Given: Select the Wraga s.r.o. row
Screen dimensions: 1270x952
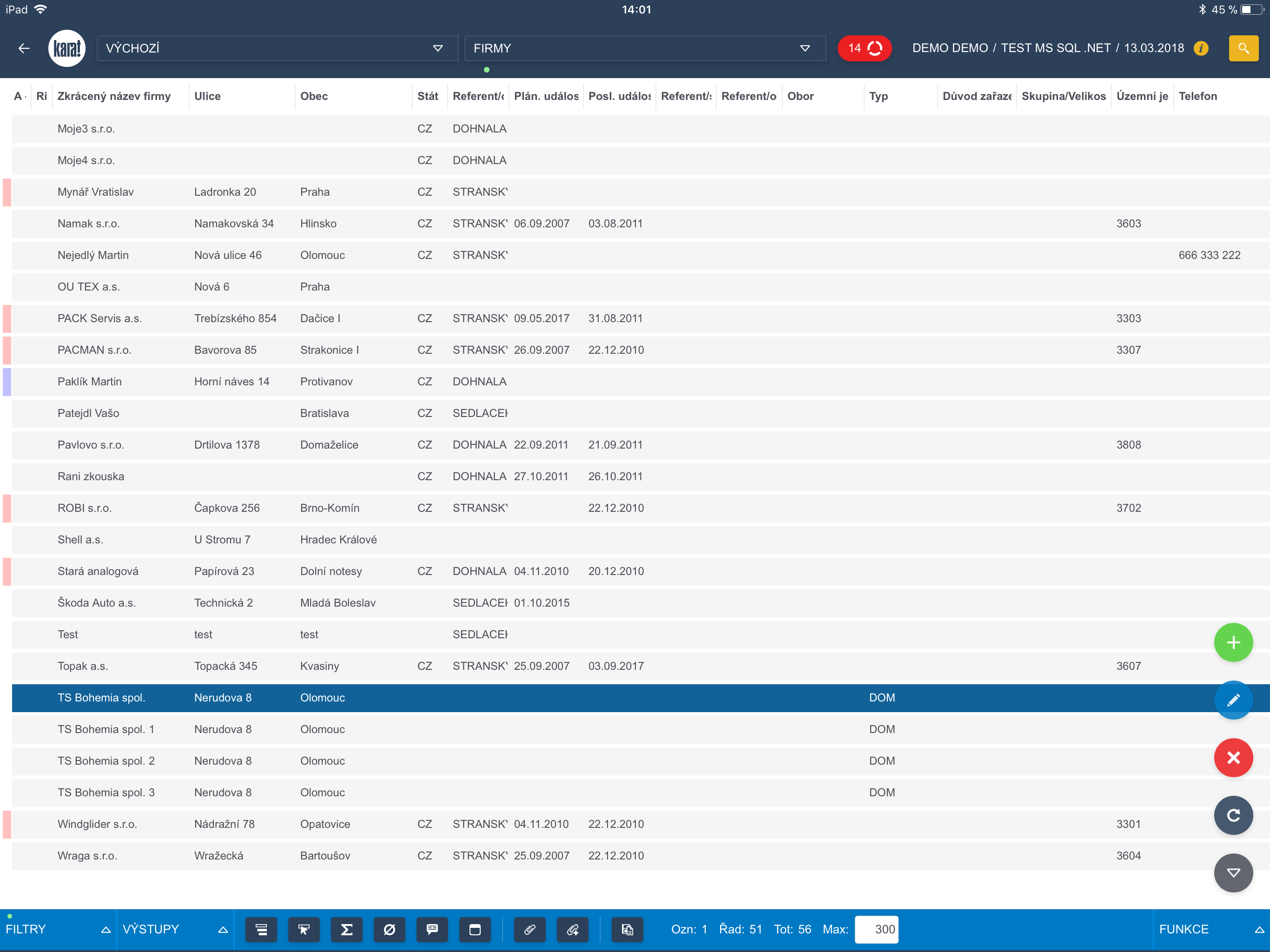Looking at the screenshot, I should pos(641,855).
